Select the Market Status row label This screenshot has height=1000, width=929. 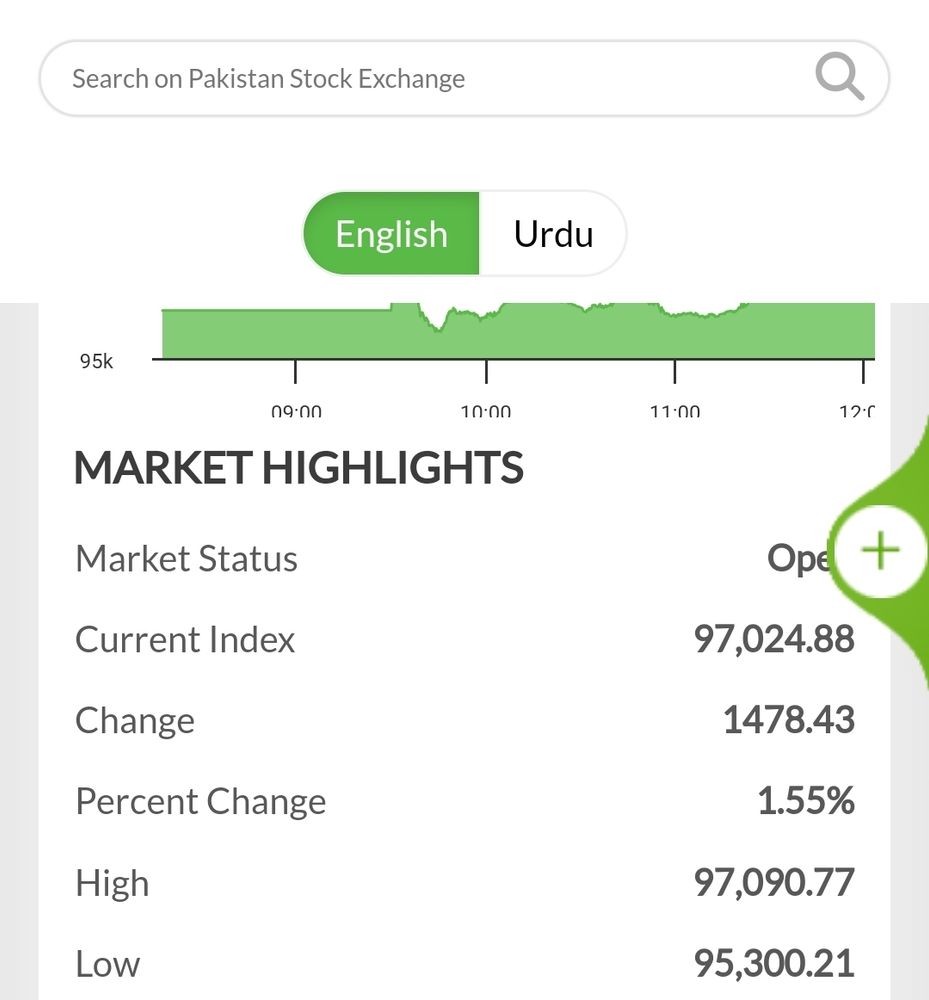186,559
